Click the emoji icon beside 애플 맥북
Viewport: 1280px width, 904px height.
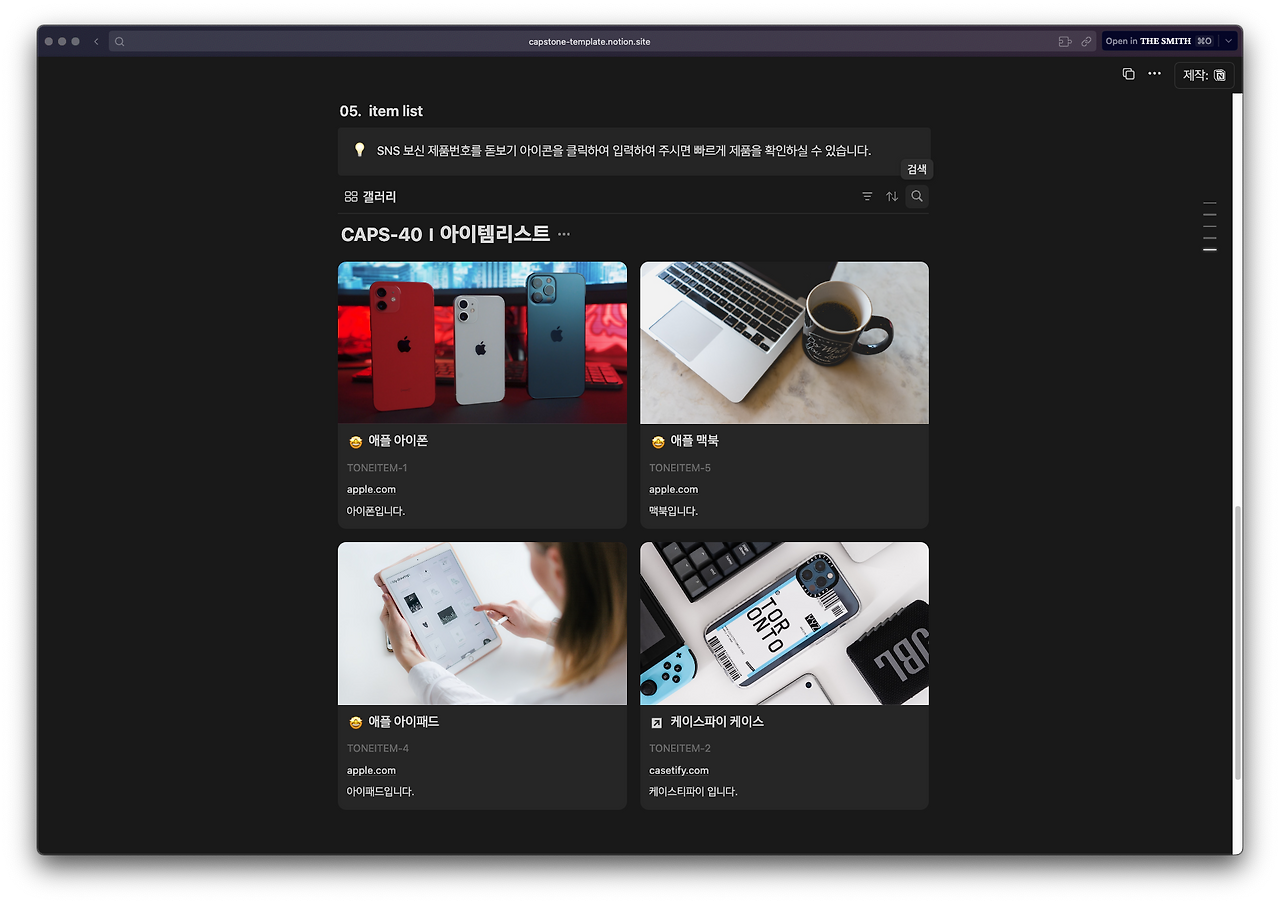point(657,442)
